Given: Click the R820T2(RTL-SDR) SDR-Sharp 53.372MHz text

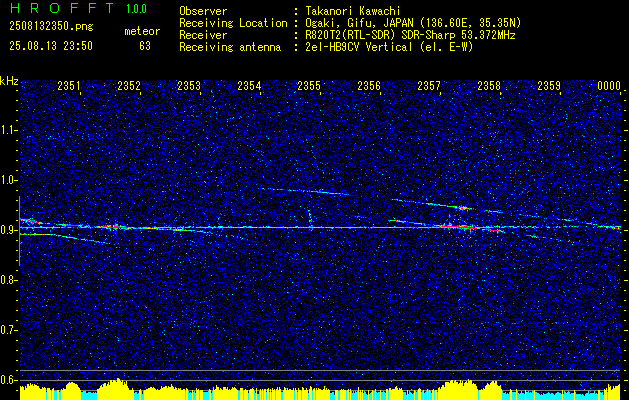Looking at the screenshot, I should [x=410, y=35].
